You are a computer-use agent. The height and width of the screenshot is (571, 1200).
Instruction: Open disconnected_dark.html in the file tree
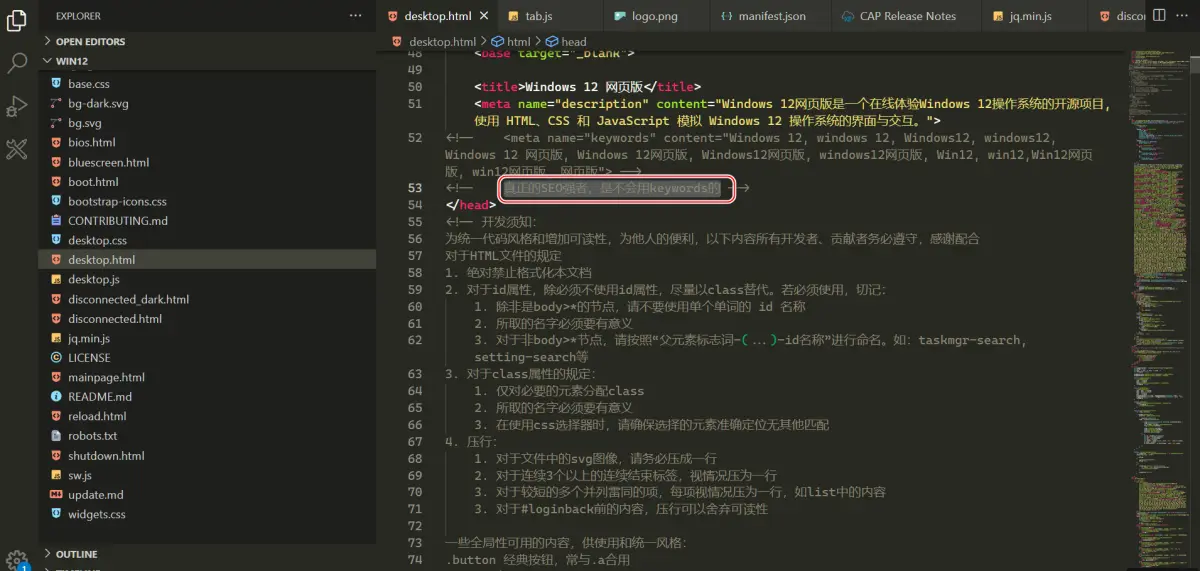[x=128, y=299]
